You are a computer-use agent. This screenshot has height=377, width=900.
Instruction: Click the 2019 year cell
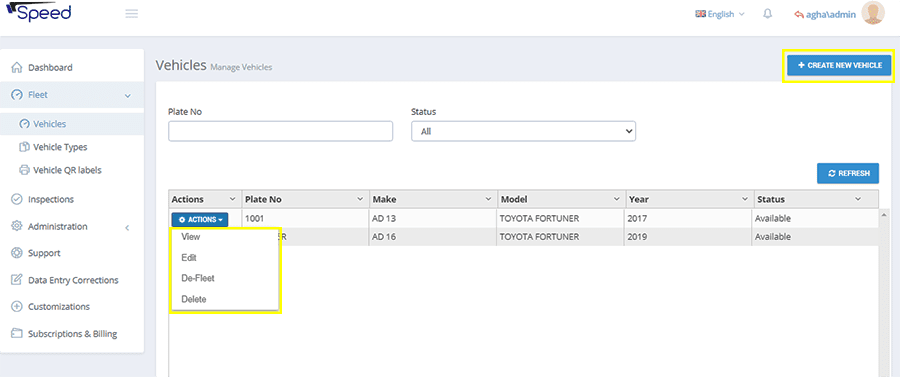[688, 236]
